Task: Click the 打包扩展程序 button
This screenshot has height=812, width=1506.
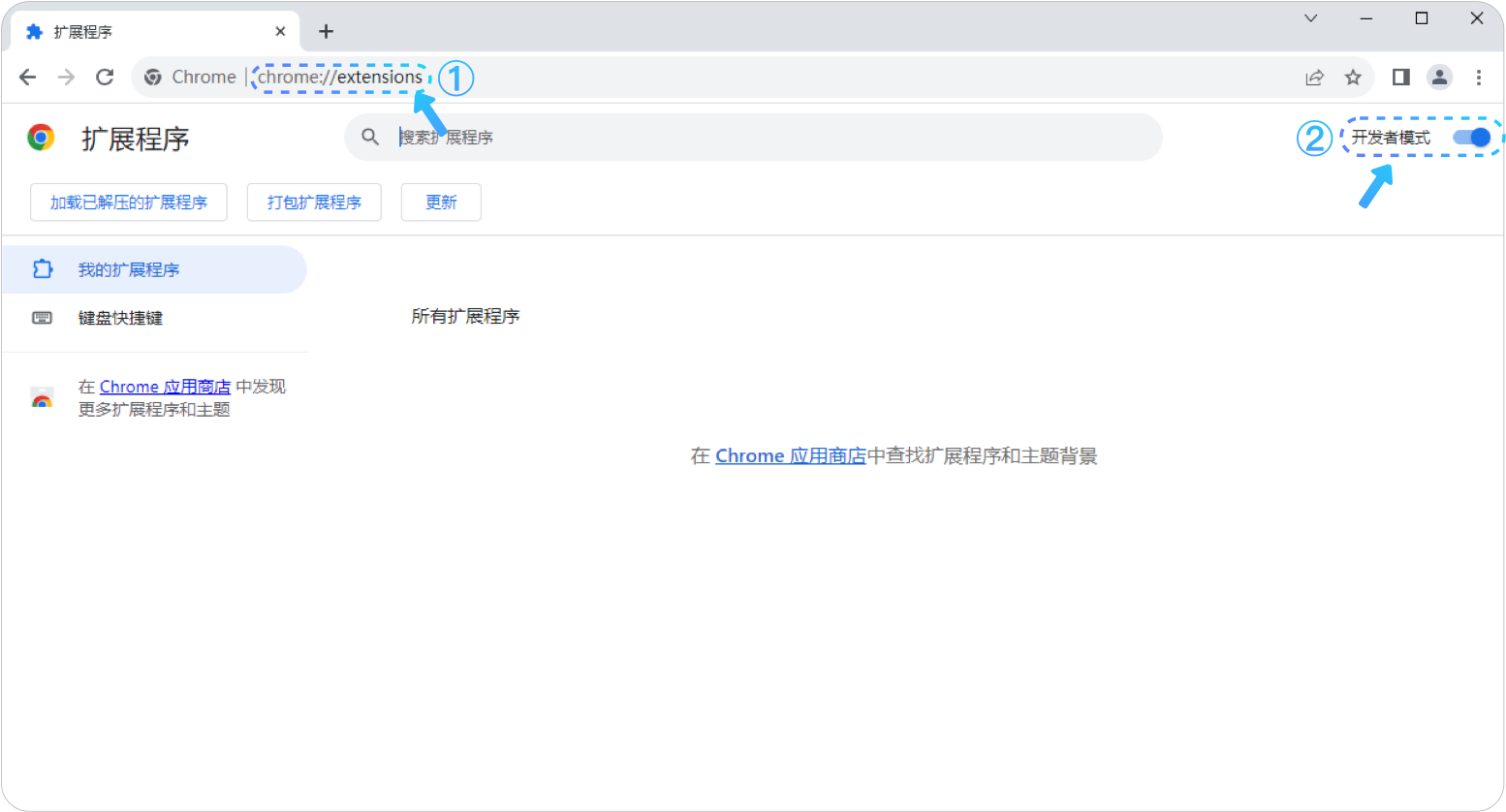Action: (314, 203)
